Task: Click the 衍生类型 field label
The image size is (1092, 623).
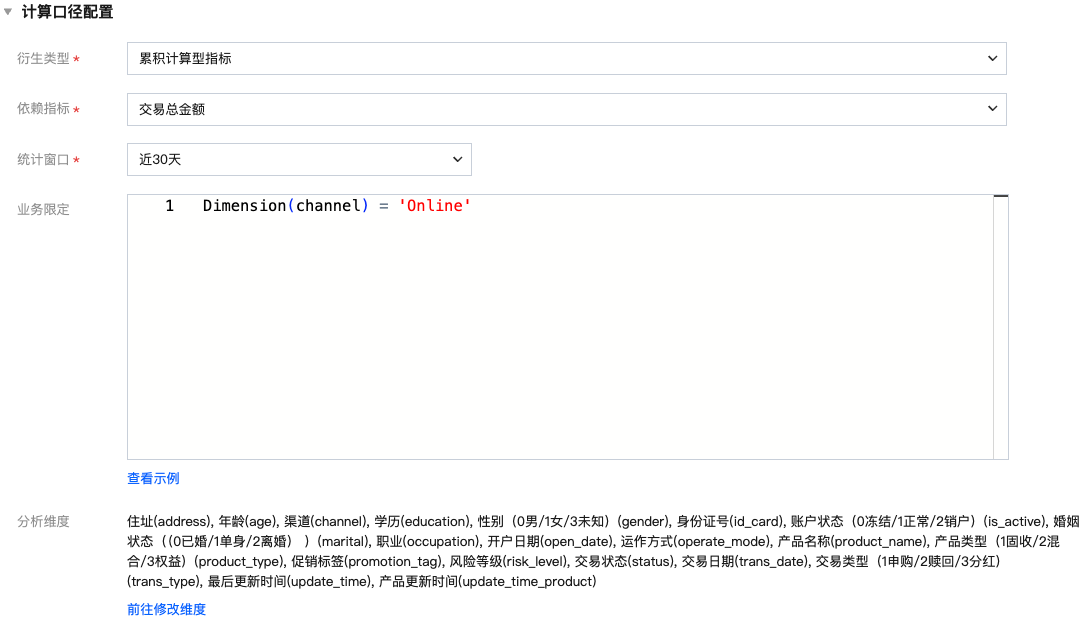Action: pos(43,58)
